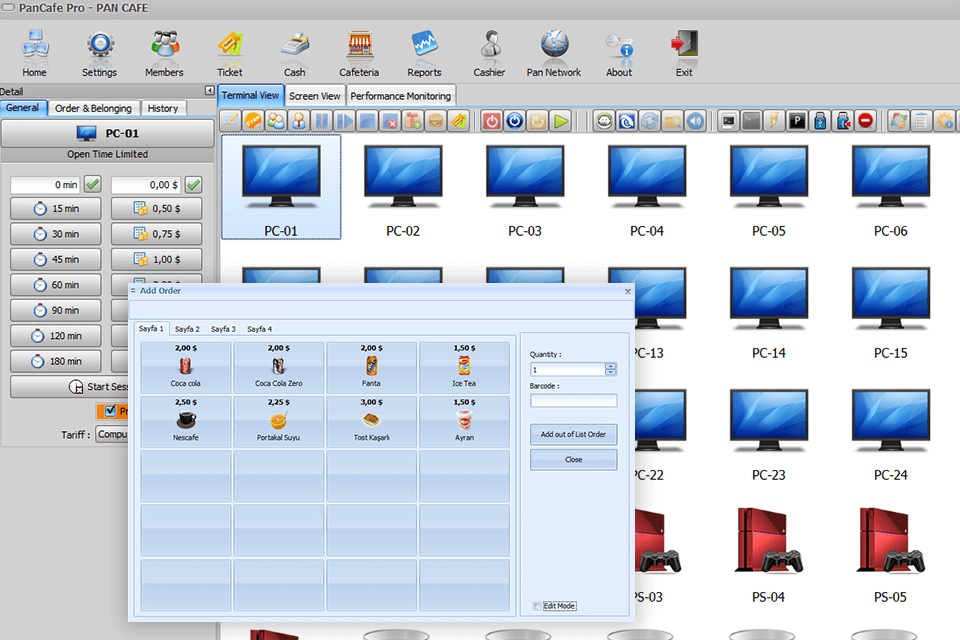Open the History tab

pos(162,108)
